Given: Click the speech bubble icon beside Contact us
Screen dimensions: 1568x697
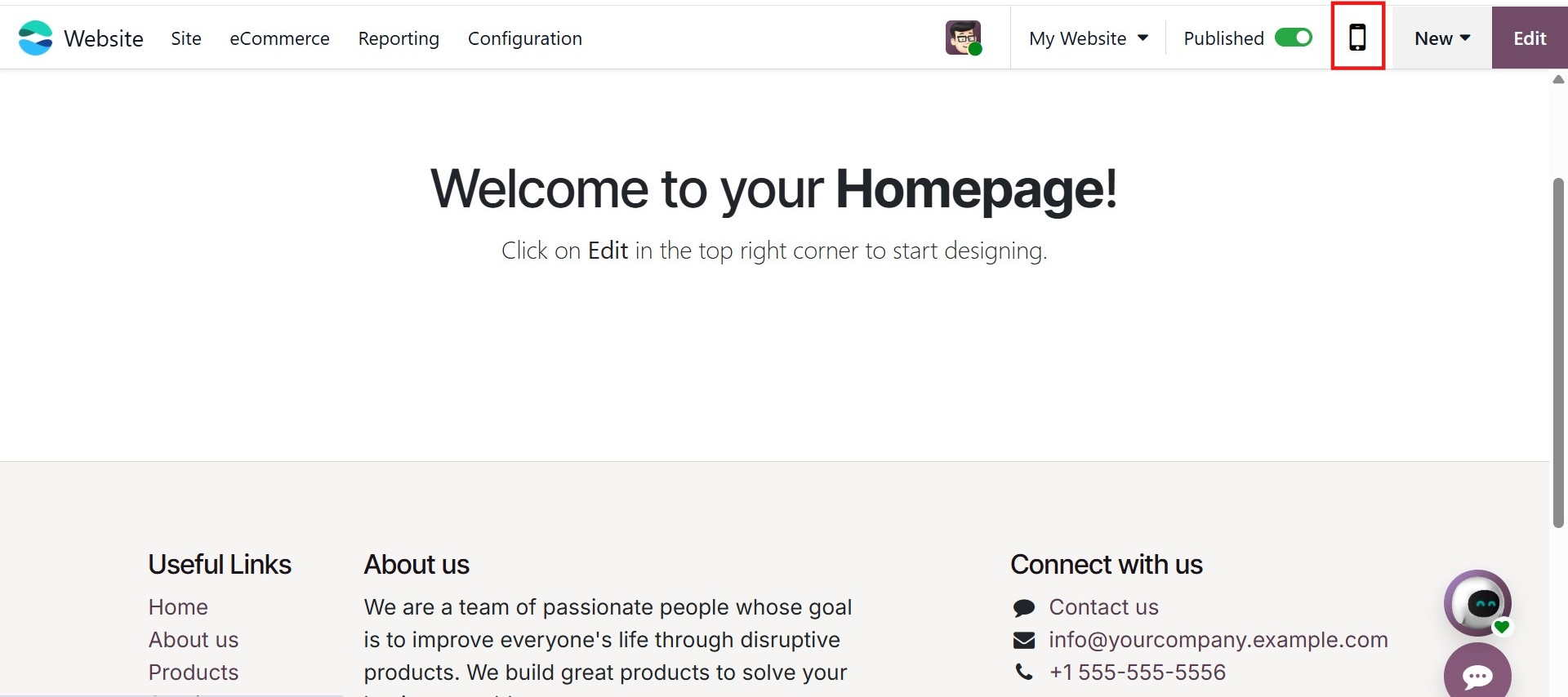Looking at the screenshot, I should (x=1024, y=608).
